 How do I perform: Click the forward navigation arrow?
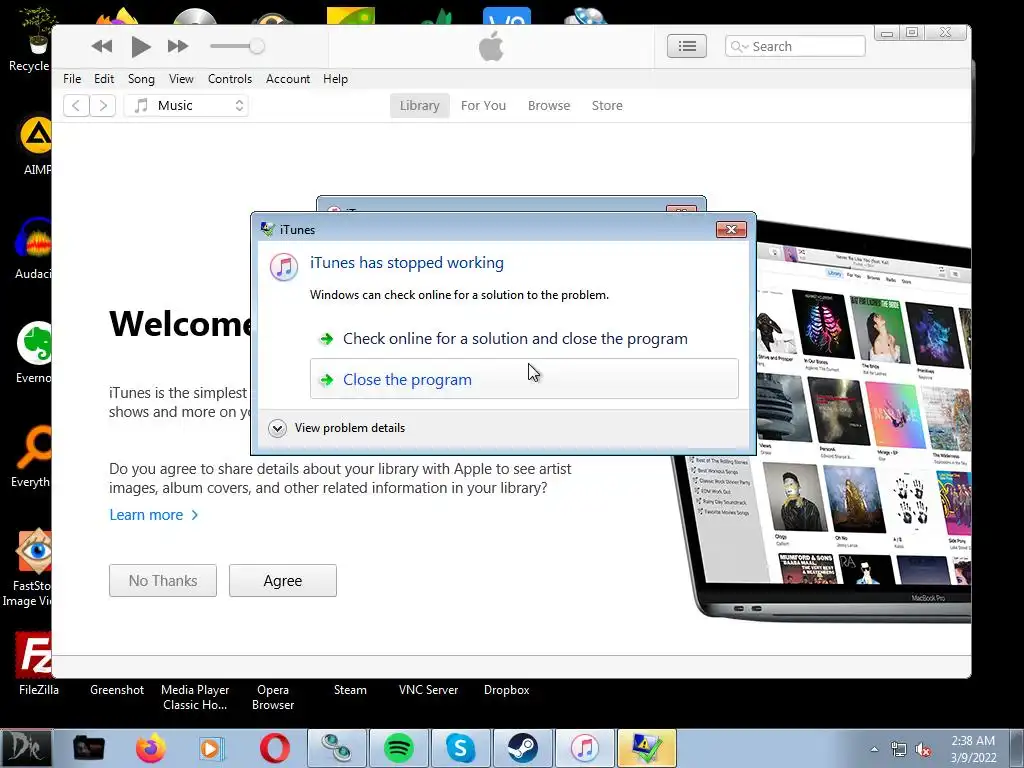point(103,105)
